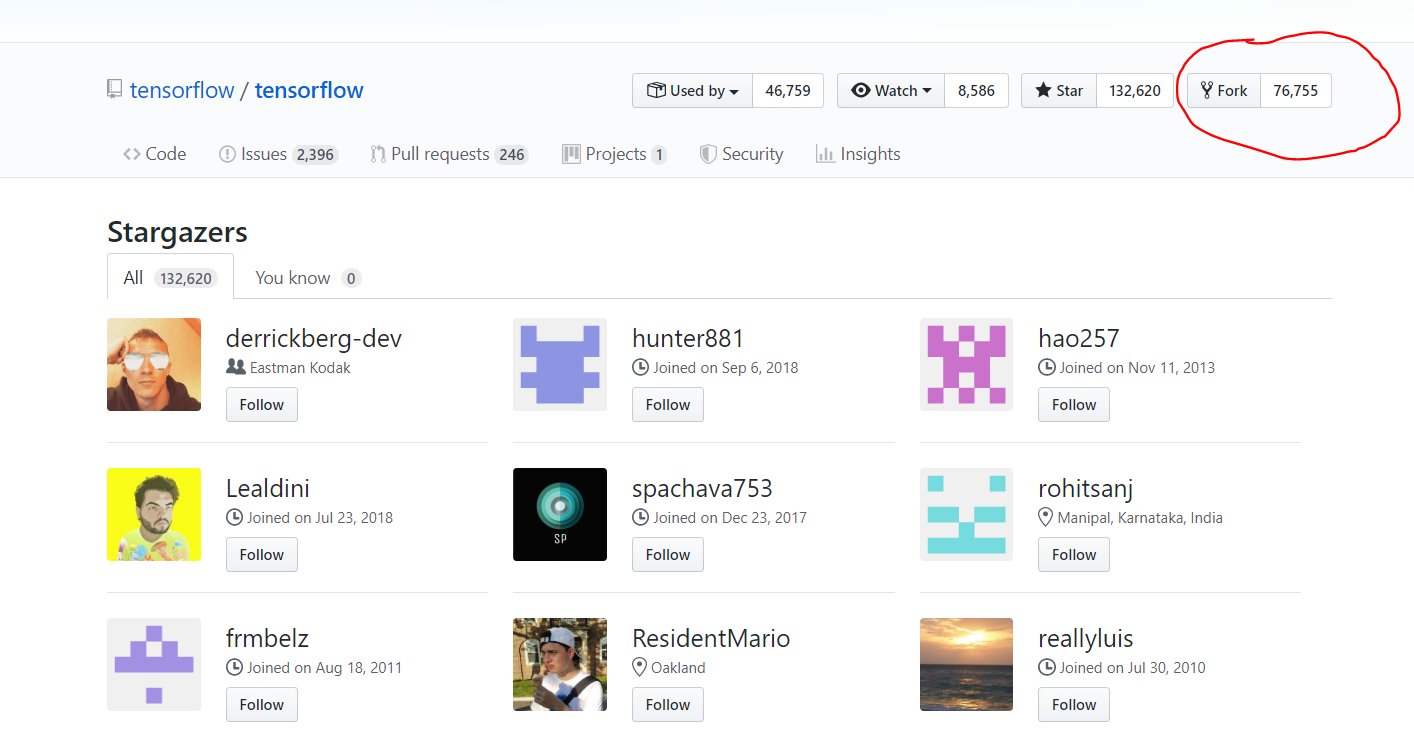The width and height of the screenshot is (1414, 729).
Task: Click Follow under ResidentMario
Action: tap(668, 705)
